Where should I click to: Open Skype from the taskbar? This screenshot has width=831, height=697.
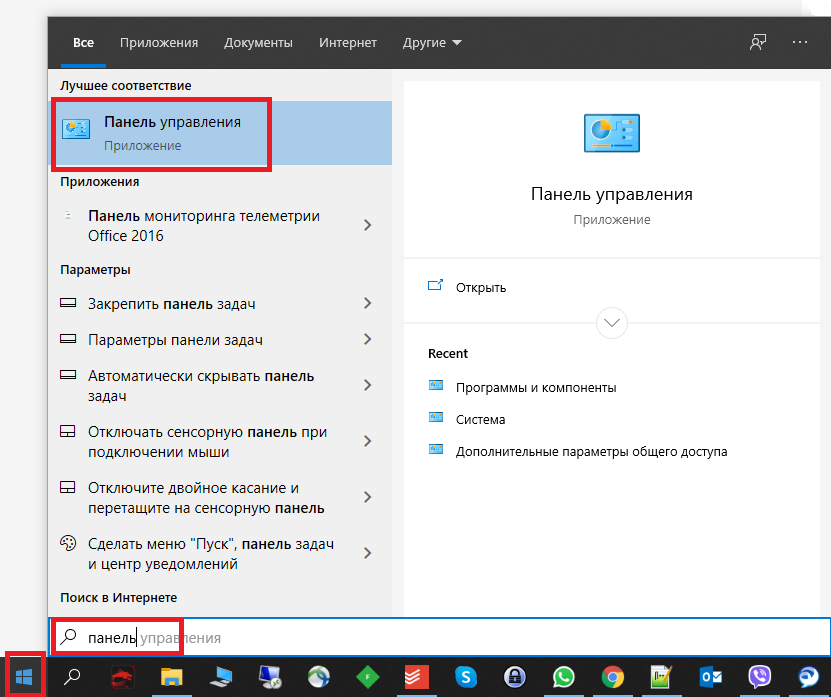click(466, 677)
